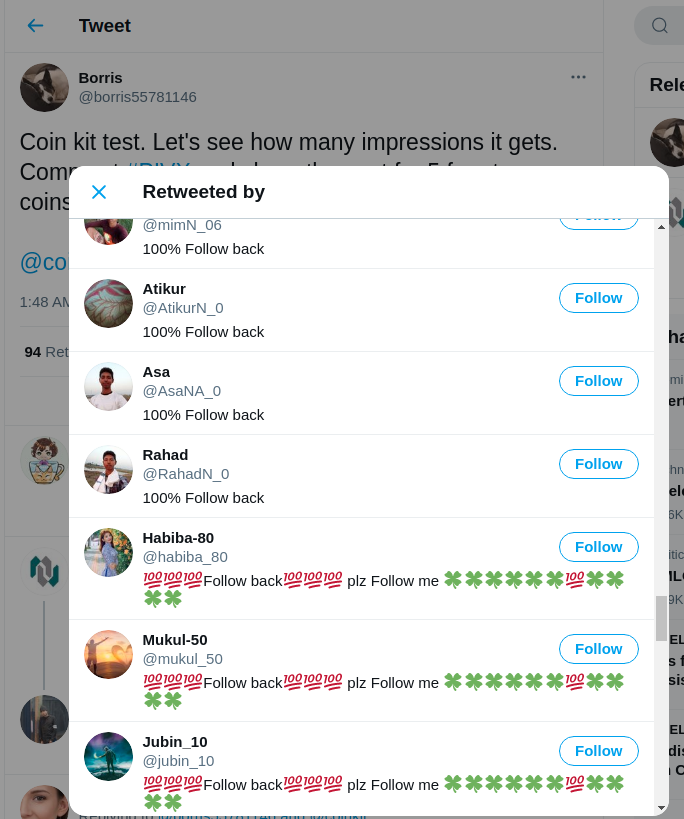Click the scrollbar down arrow in the dialog
Viewport: 684px width, 819px height.
[x=662, y=809]
